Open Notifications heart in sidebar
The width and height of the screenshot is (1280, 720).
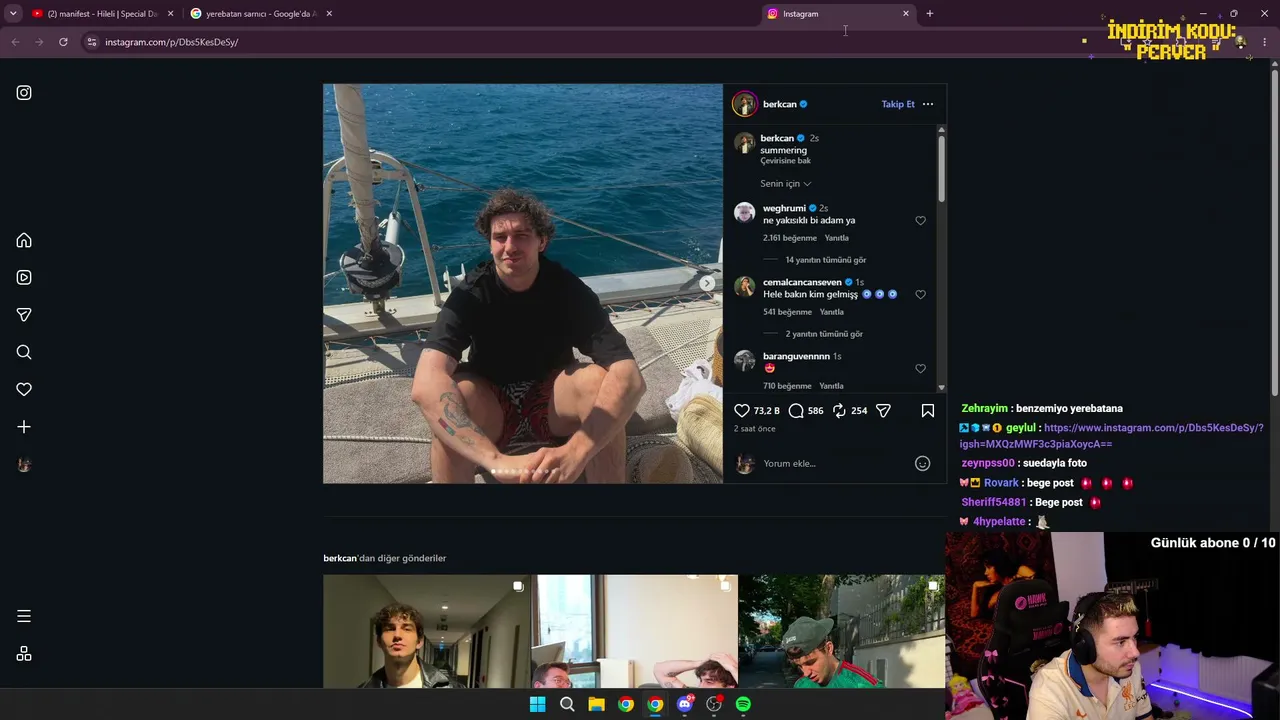tap(24, 389)
